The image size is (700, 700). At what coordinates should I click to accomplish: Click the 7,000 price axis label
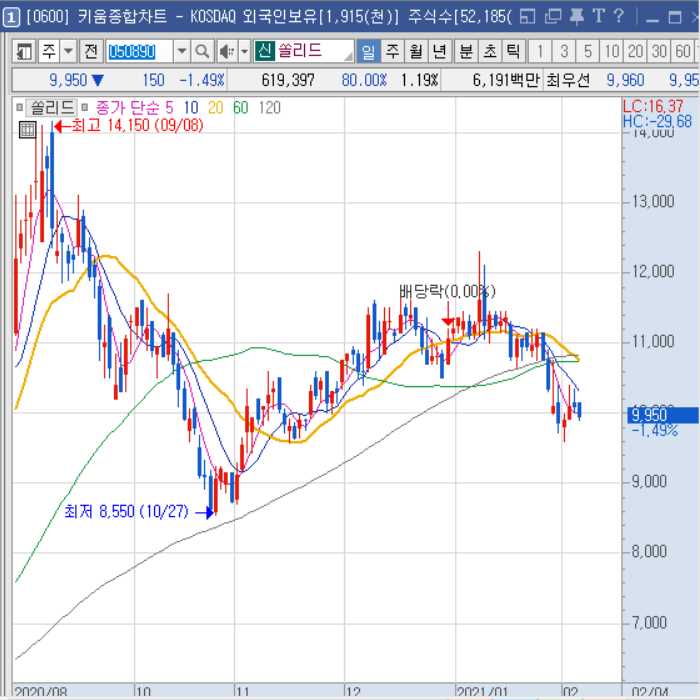click(650, 622)
